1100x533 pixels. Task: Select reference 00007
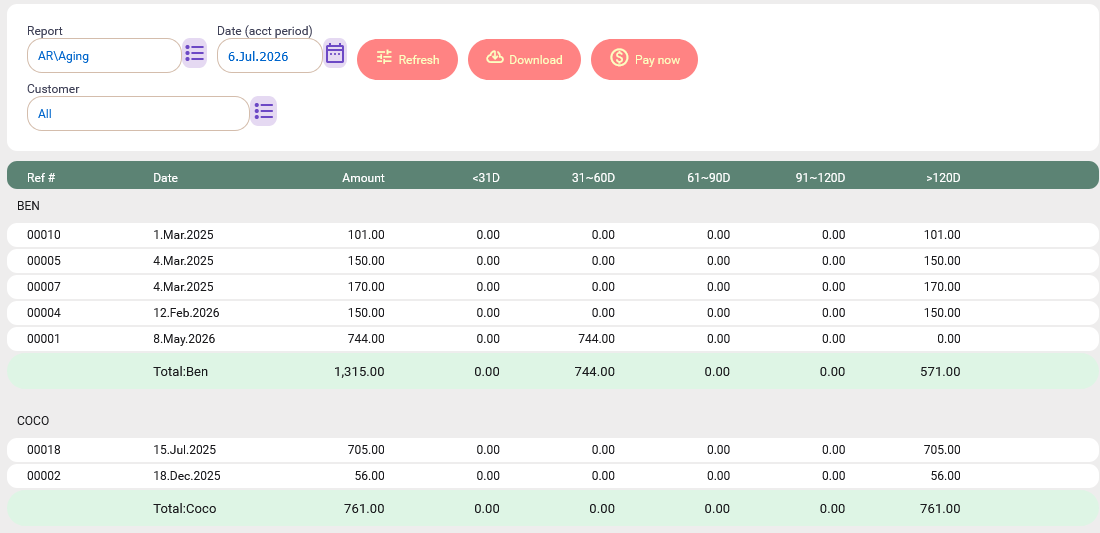click(x=44, y=287)
